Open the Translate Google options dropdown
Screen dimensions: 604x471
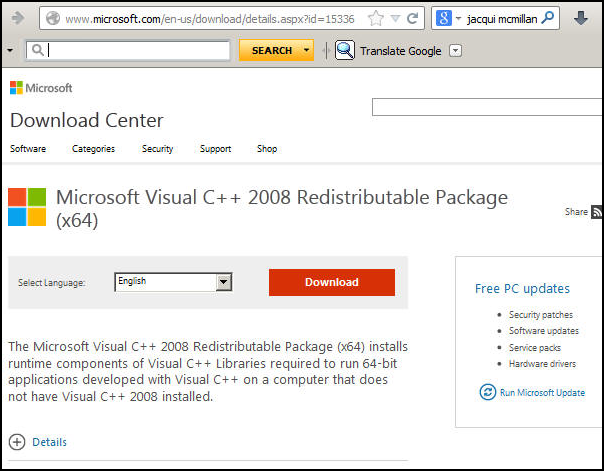click(x=456, y=50)
